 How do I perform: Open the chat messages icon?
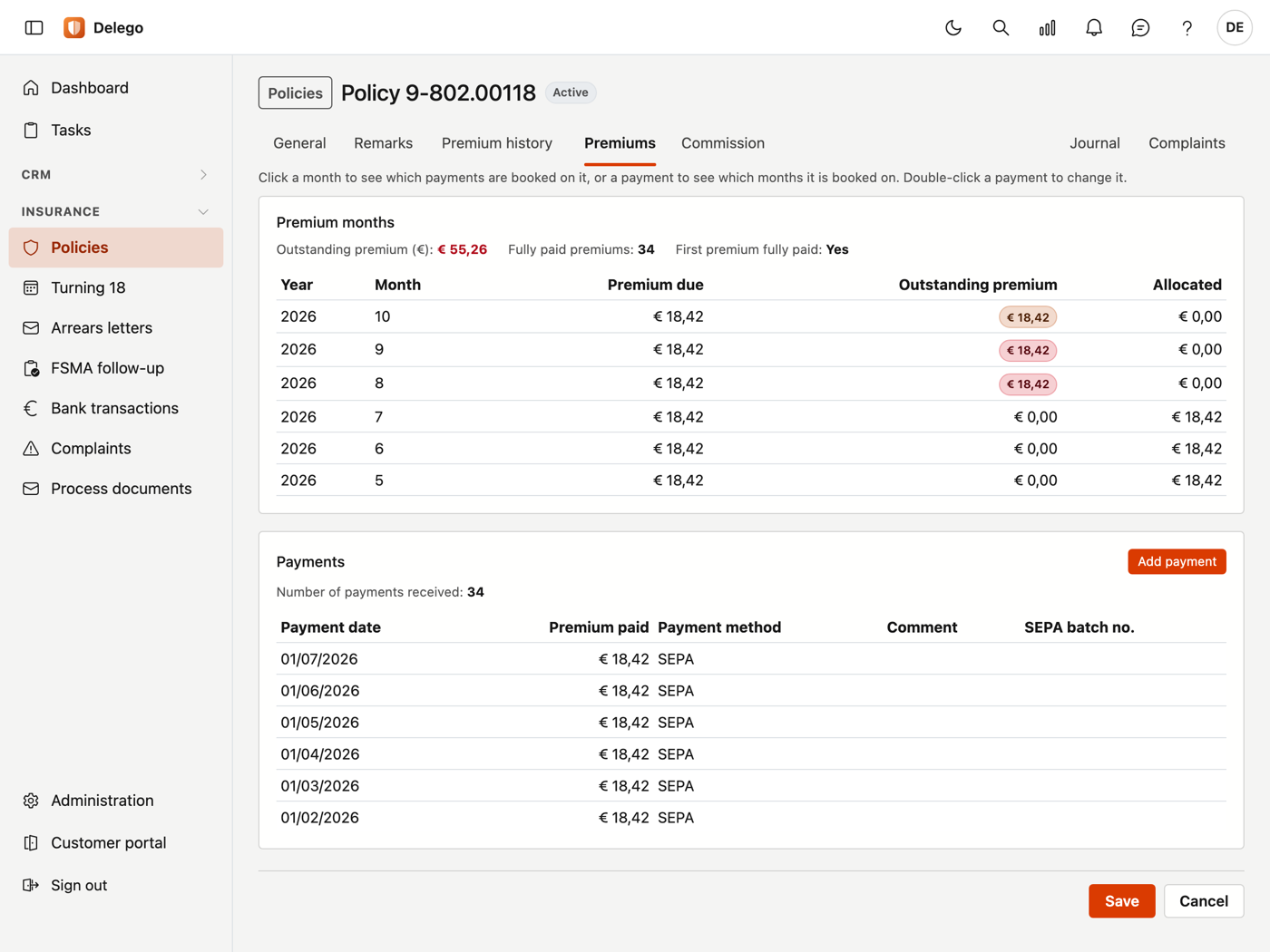pyautogui.click(x=1140, y=27)
